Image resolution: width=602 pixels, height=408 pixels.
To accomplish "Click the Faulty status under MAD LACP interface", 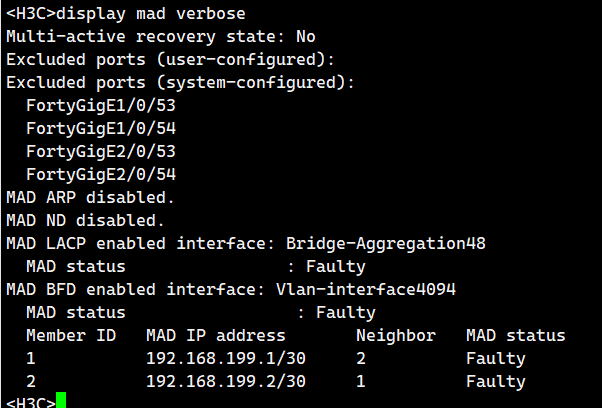I will pyautogui.click(x=335, y=267).
